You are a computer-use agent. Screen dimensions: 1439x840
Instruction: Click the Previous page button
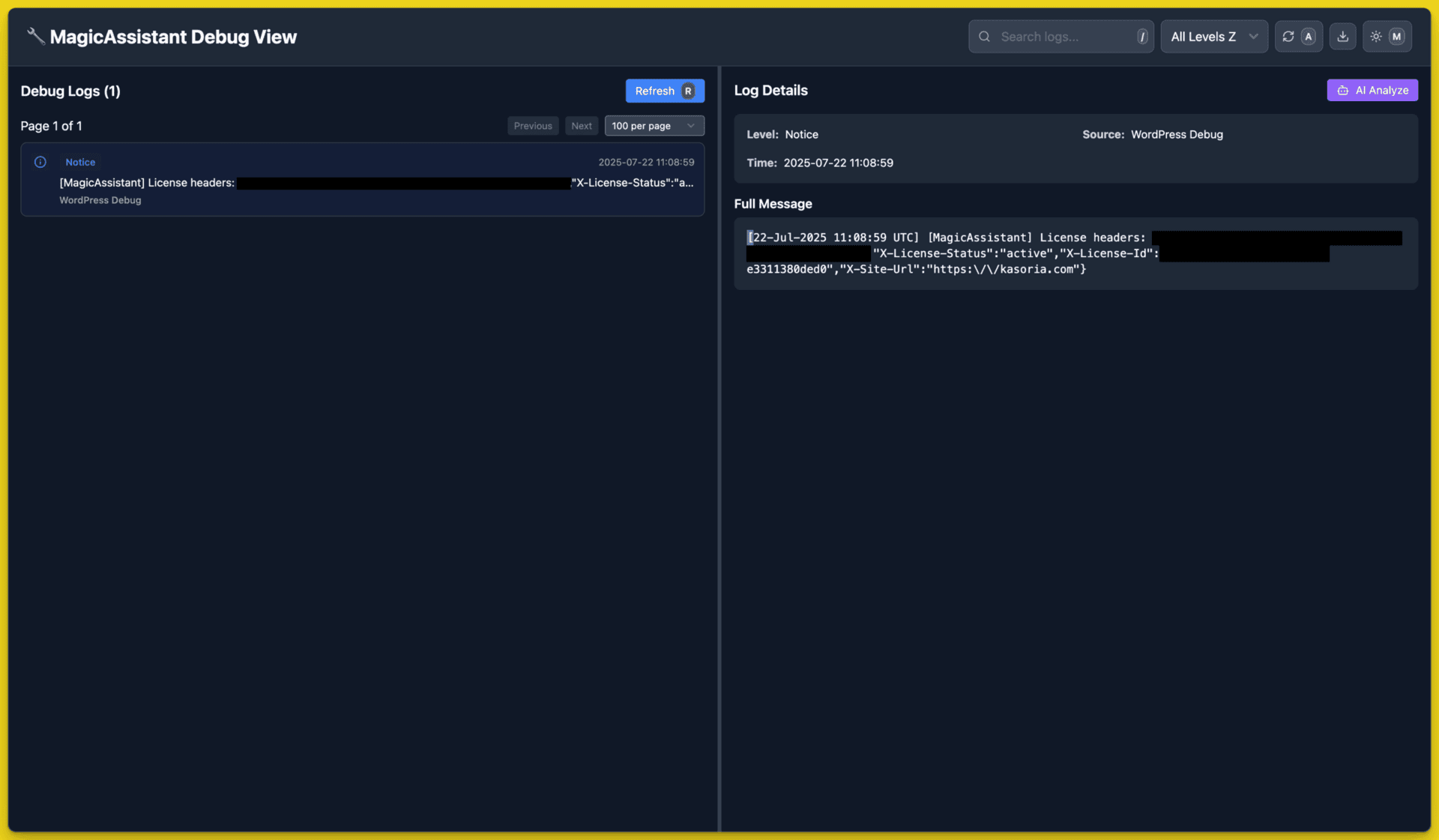(533, 126)
